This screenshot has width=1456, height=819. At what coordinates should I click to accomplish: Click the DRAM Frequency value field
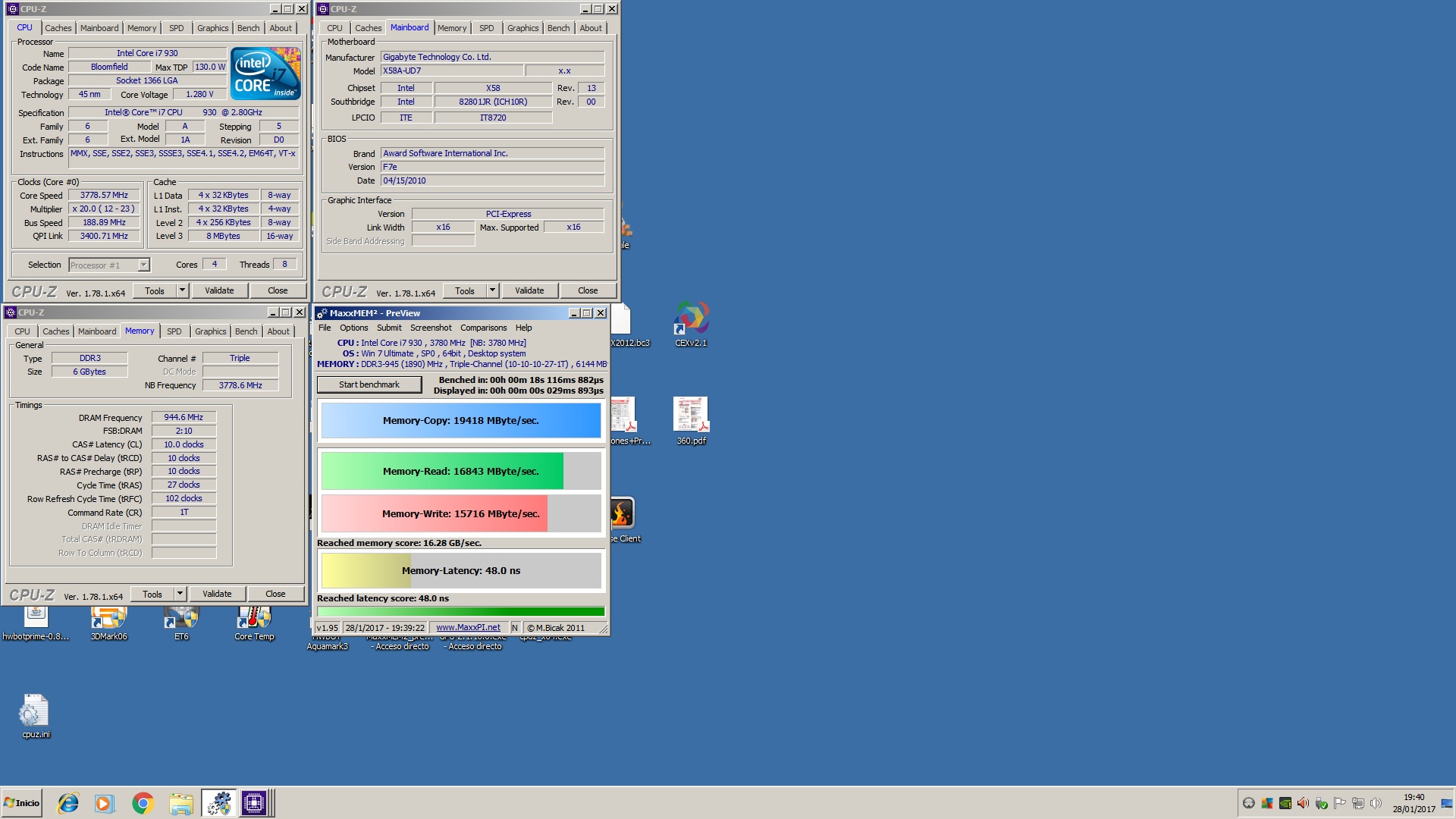[x=184, y=417]
